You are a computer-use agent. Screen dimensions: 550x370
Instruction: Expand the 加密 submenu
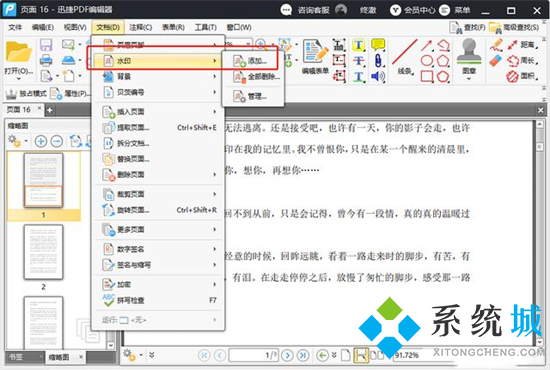tap(157, 284)
